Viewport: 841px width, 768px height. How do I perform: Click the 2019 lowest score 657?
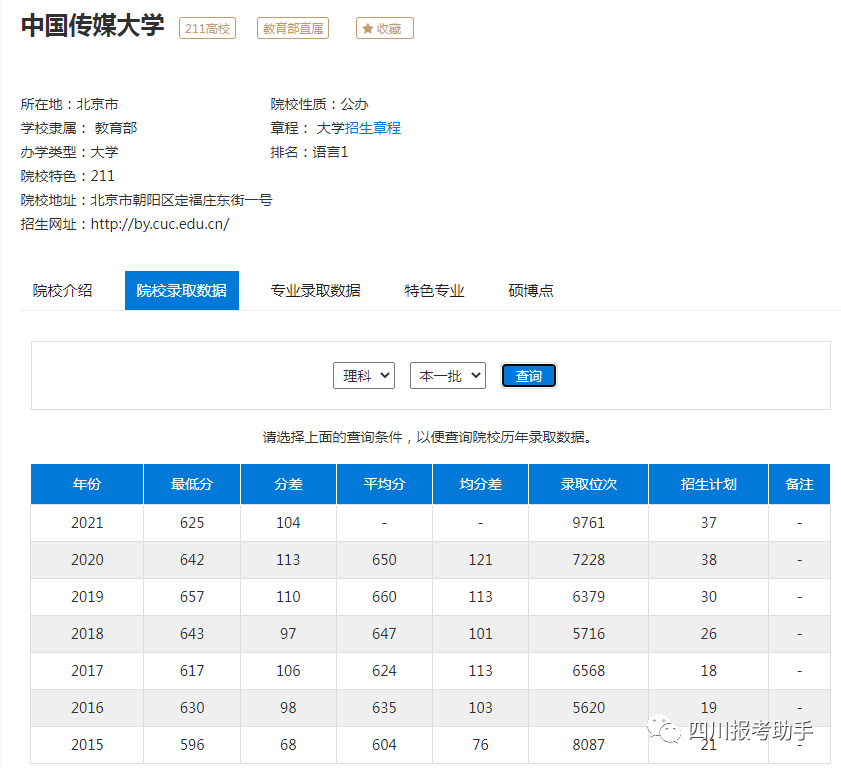point(192,597)
